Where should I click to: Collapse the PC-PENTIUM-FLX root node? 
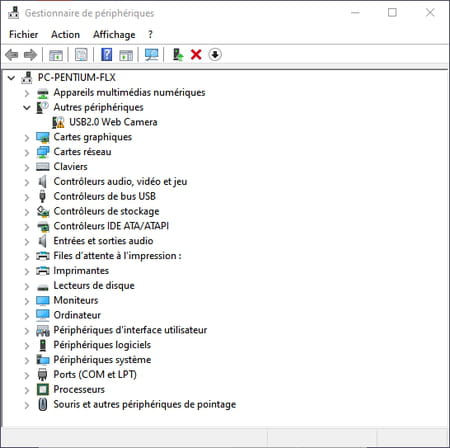coord(11,78)
